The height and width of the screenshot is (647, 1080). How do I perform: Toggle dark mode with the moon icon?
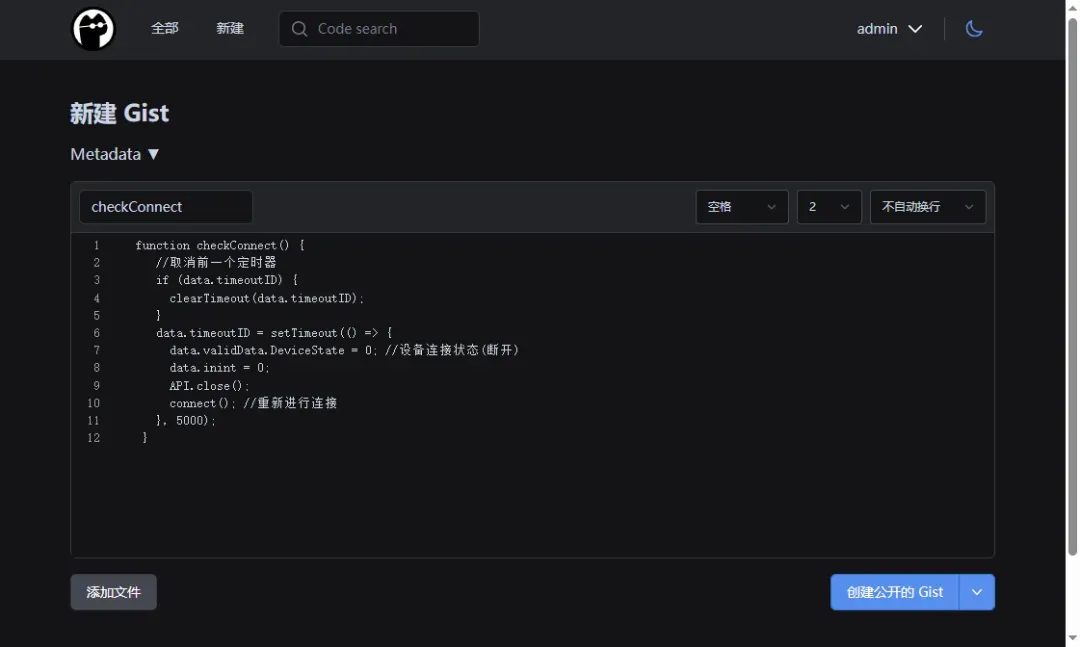click(974, 29)
